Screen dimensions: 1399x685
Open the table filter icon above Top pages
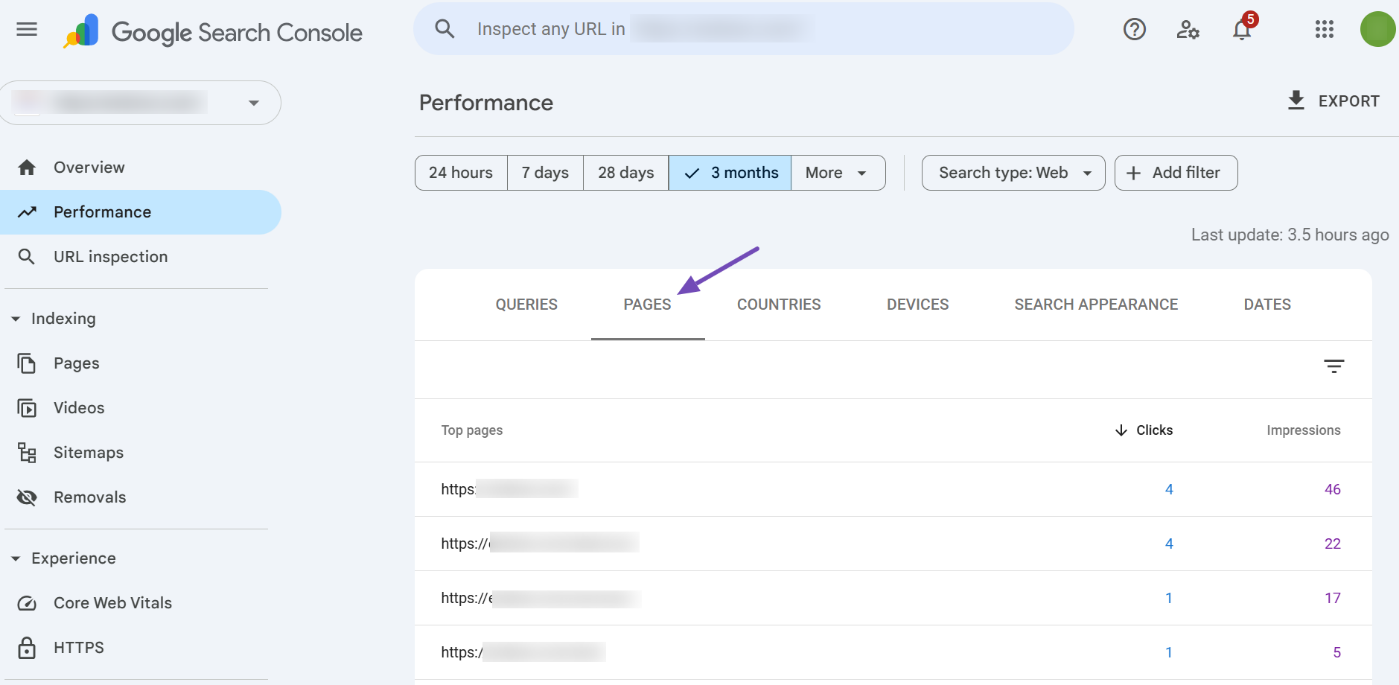pyautogui.click(x=1334, y=366)
